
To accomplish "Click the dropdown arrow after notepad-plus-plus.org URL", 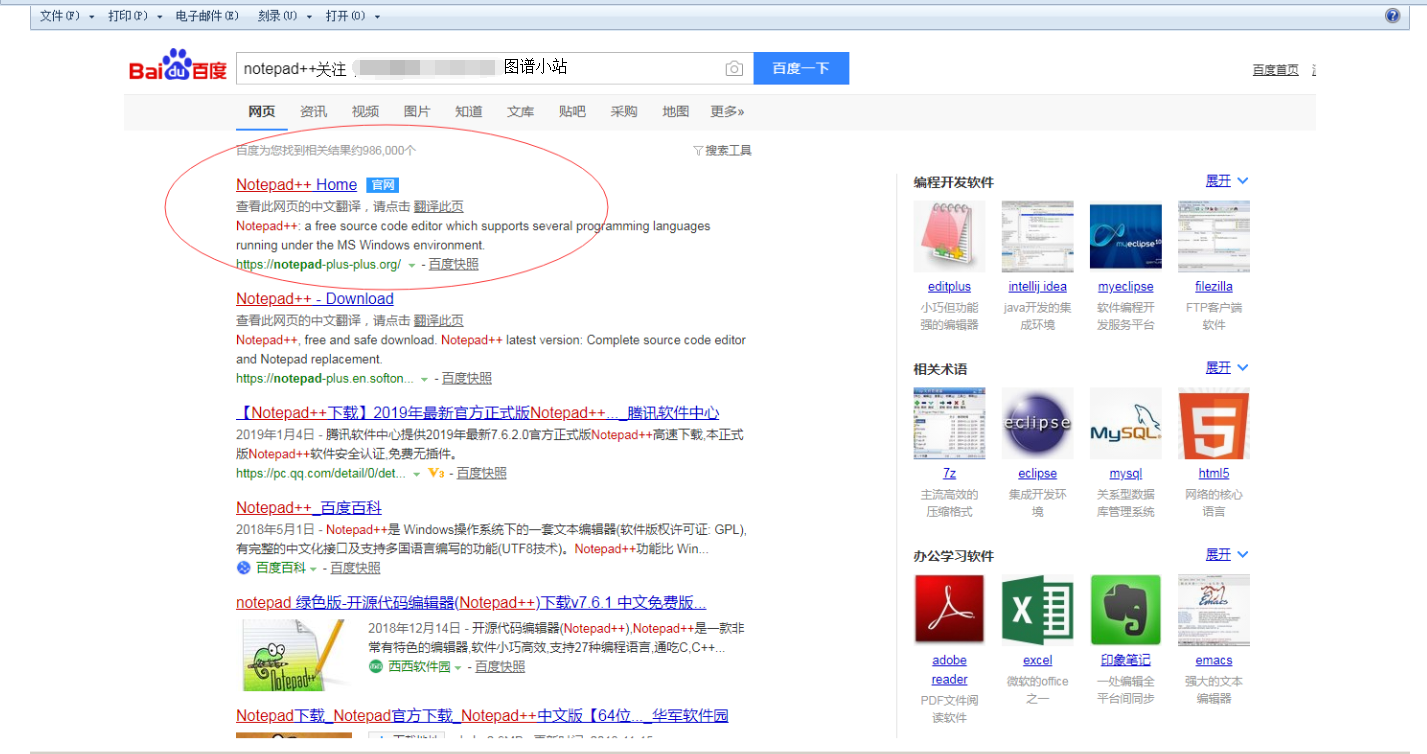I will pos(411,266).
